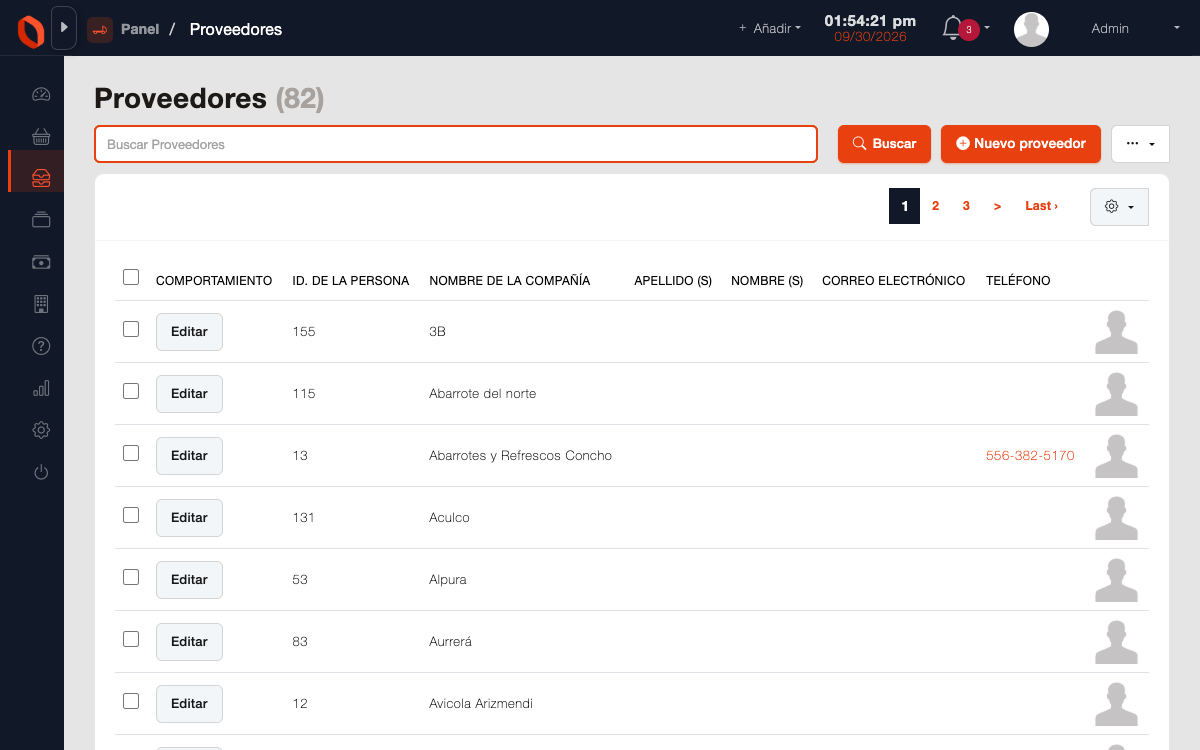Expand the sidebar with the arrow toggle

(x=64, y=28)
